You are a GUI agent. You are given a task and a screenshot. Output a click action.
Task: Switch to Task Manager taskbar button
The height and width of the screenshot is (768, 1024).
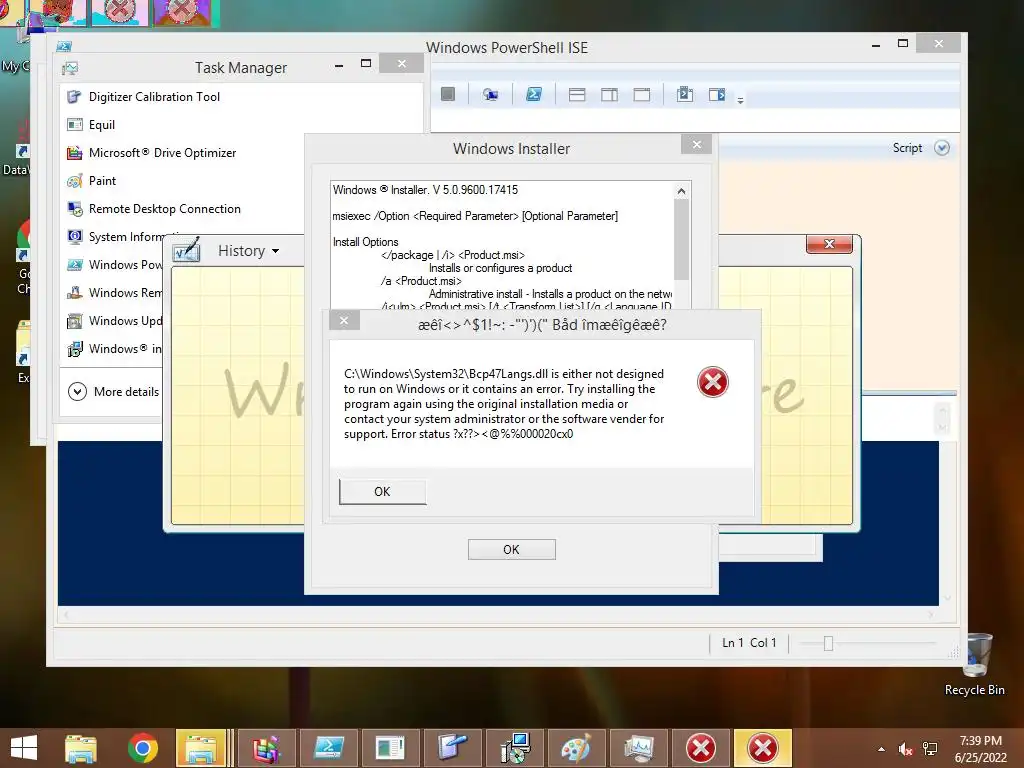tap(639, 748)
